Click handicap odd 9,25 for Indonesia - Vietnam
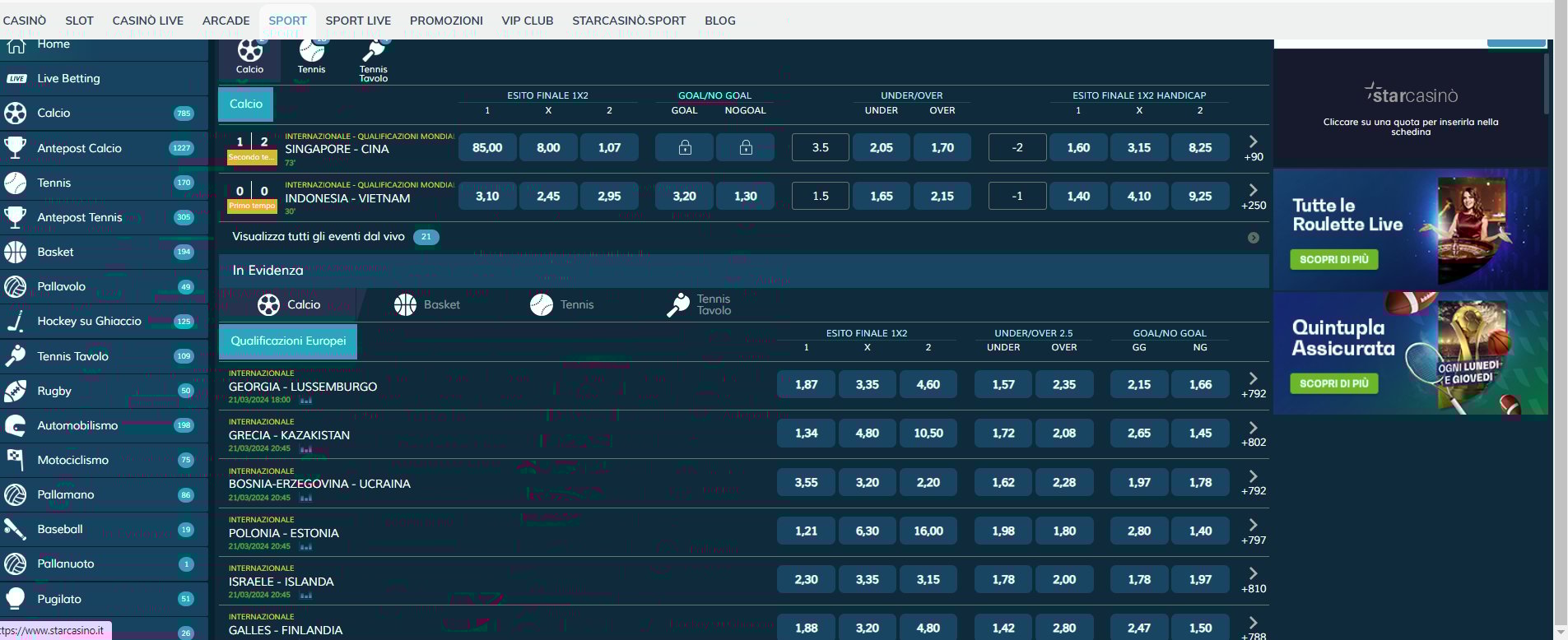The image size is (1568, 640). coord(1200,196)
